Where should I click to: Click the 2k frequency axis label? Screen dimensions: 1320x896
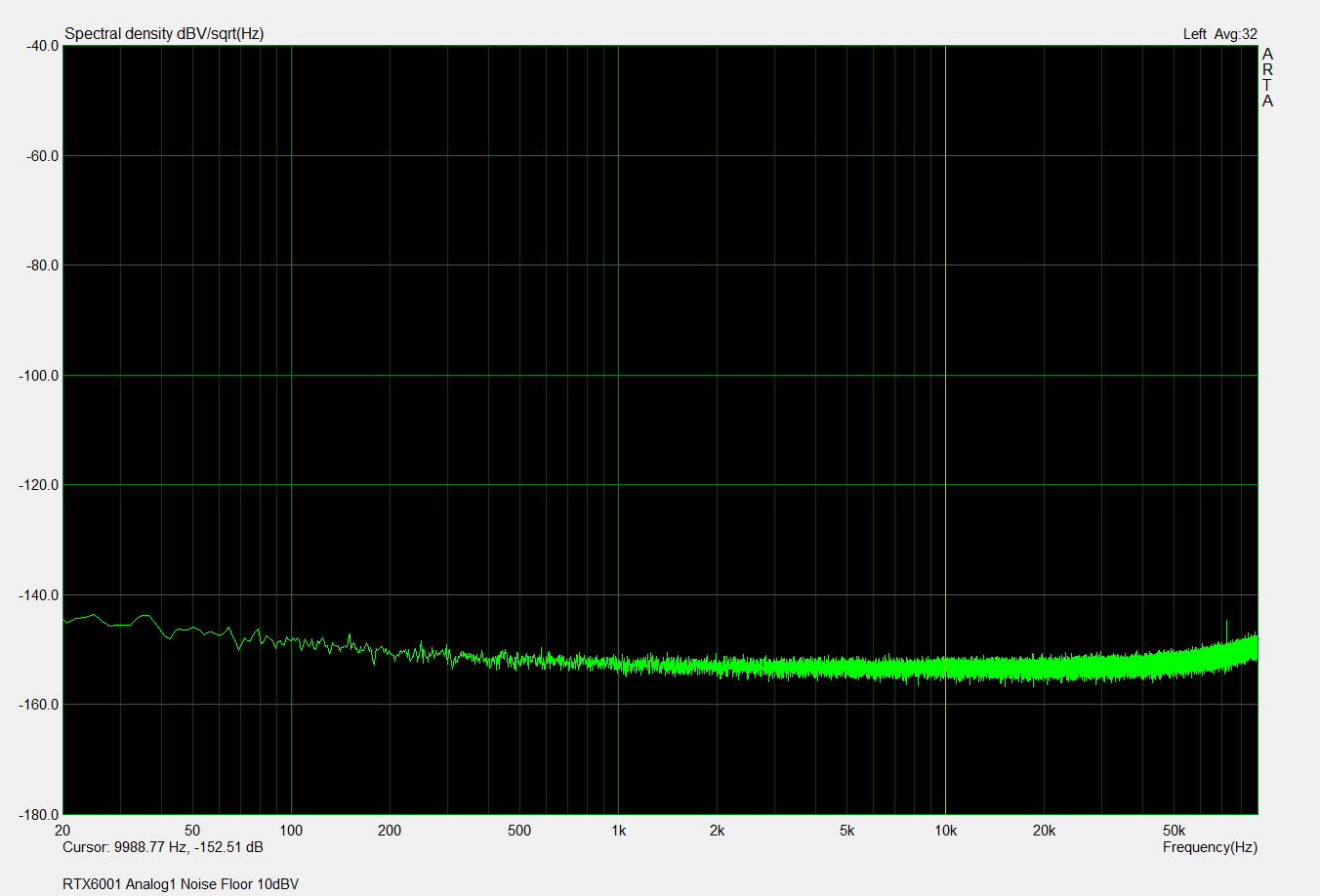coord(717,831)
